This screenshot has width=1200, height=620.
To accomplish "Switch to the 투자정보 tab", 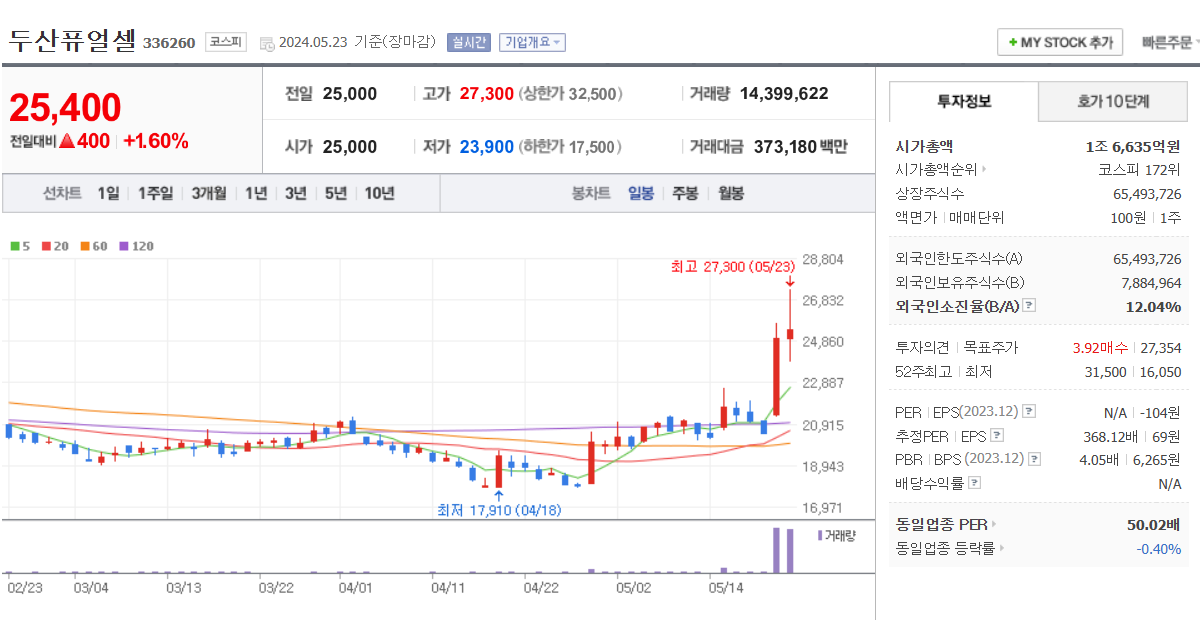I will coord(964,101).
